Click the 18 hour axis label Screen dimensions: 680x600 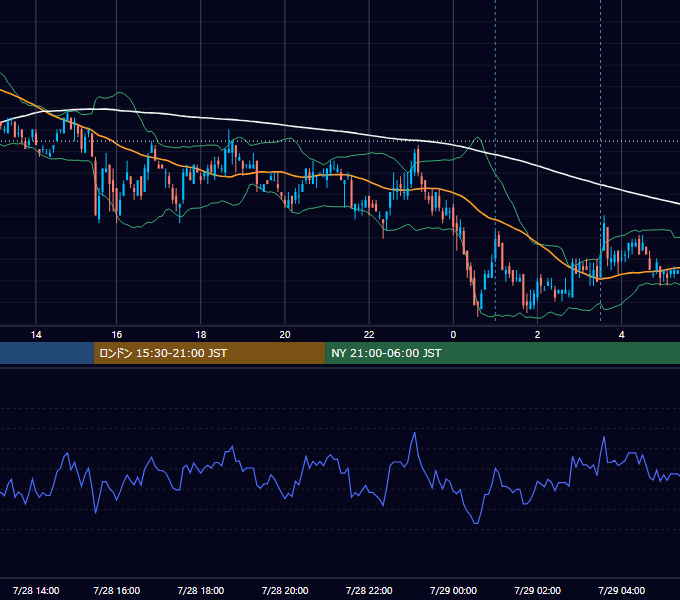tap(201, 335)
